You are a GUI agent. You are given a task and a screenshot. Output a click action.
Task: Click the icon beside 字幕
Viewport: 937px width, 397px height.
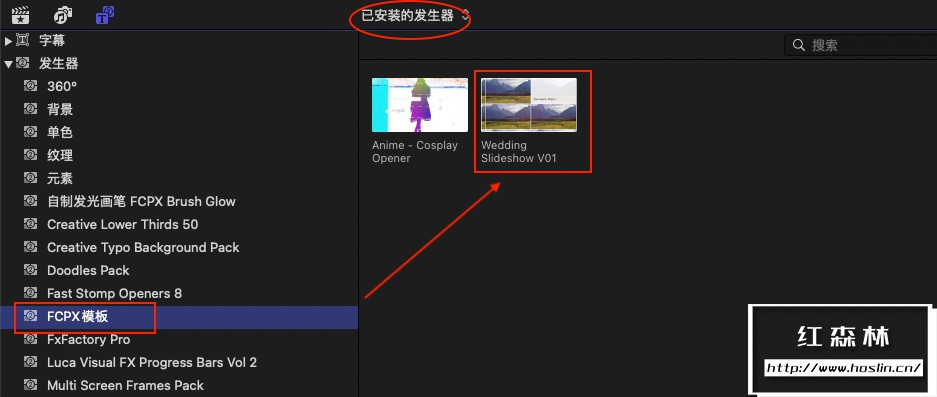[23, 40]
